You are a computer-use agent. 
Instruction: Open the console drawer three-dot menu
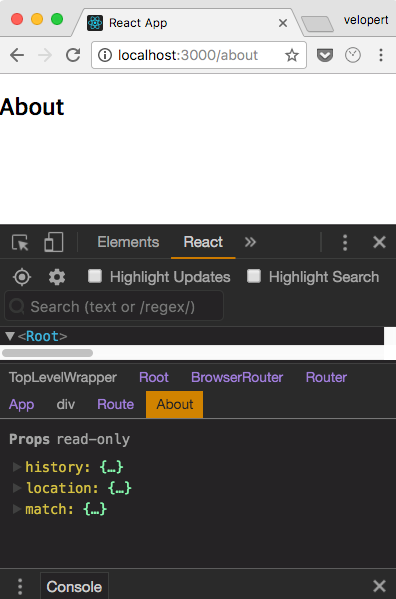[x=20, y=586]
